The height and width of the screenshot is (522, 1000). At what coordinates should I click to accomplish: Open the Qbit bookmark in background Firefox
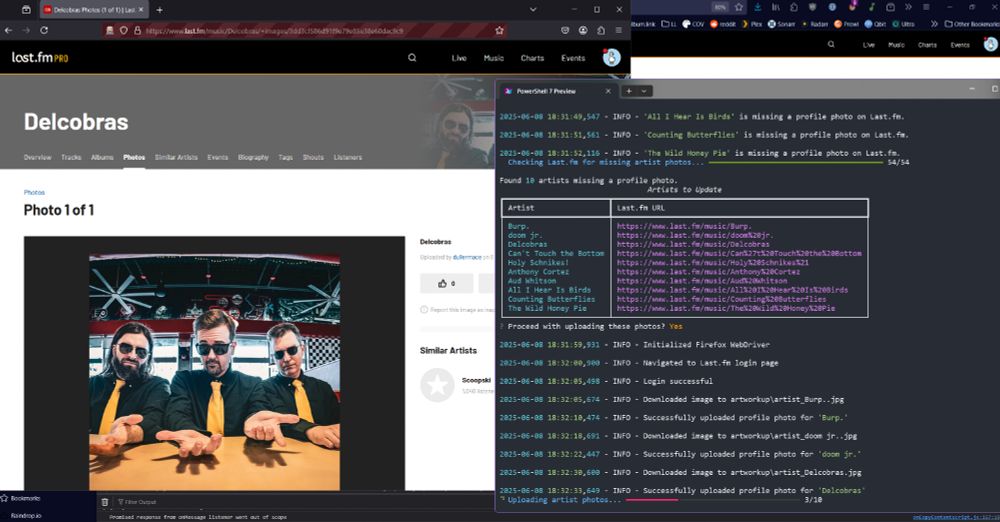(x=876, y=24)
